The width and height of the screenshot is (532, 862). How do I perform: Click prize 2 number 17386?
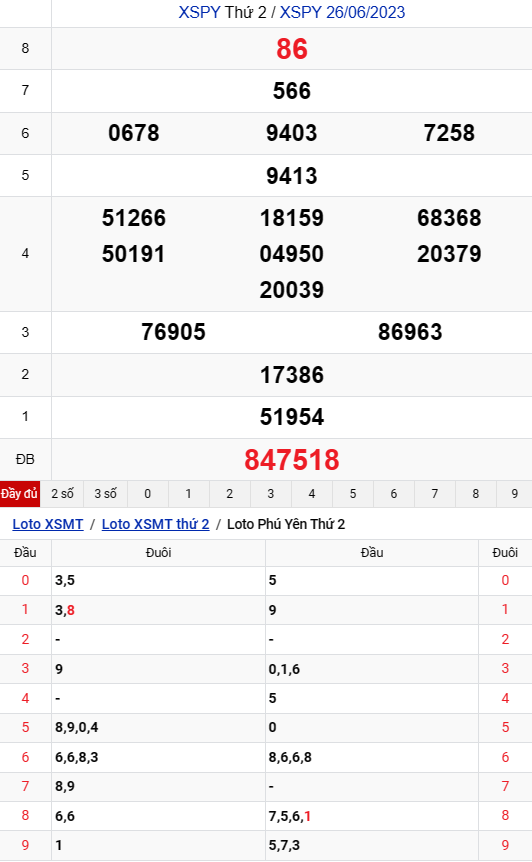click(292, 375)
